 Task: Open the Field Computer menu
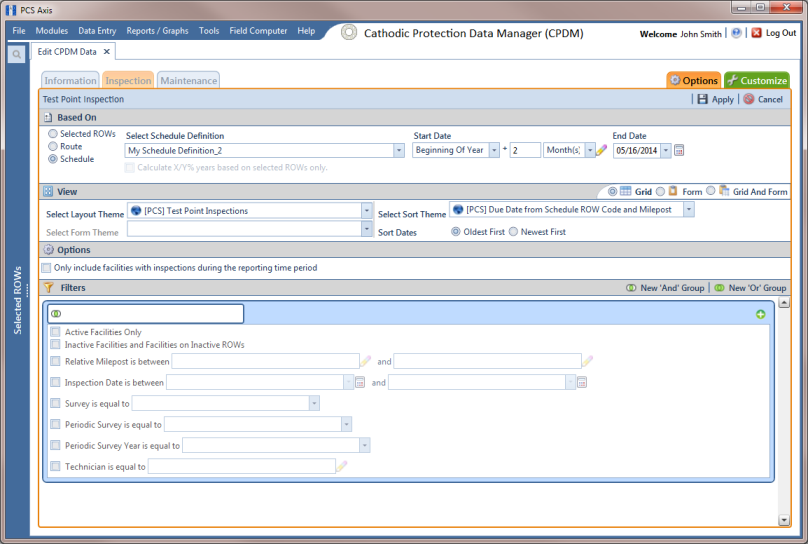(x=258, y=31)
